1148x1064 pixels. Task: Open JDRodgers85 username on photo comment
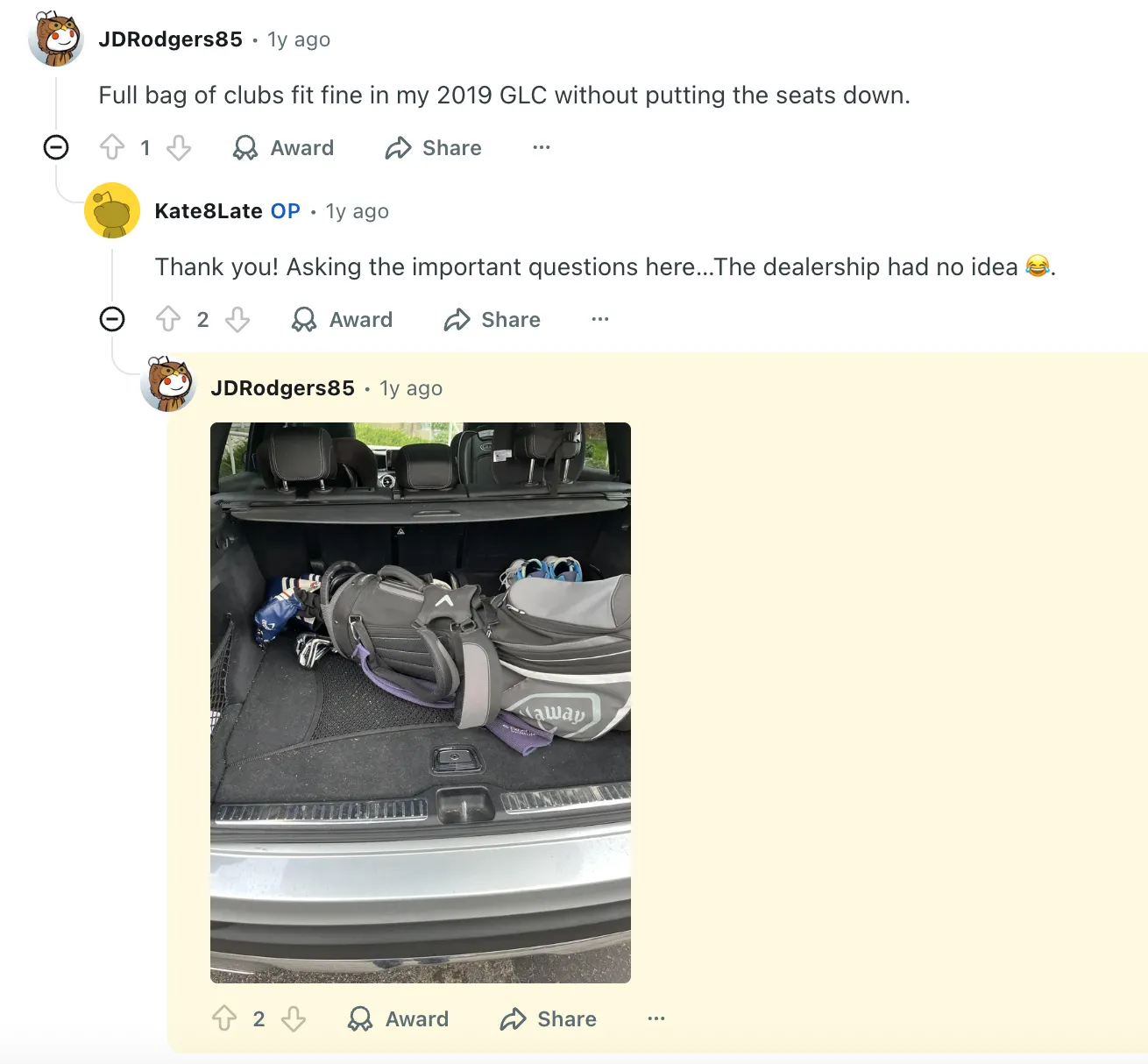point(282,388)
